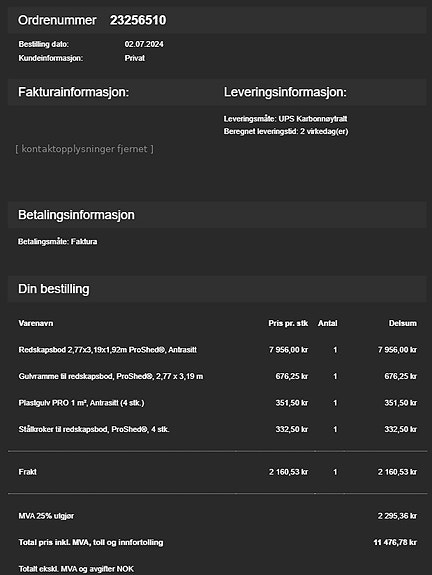Click the Antal column header
432x575 pixels.
[327, 323]
